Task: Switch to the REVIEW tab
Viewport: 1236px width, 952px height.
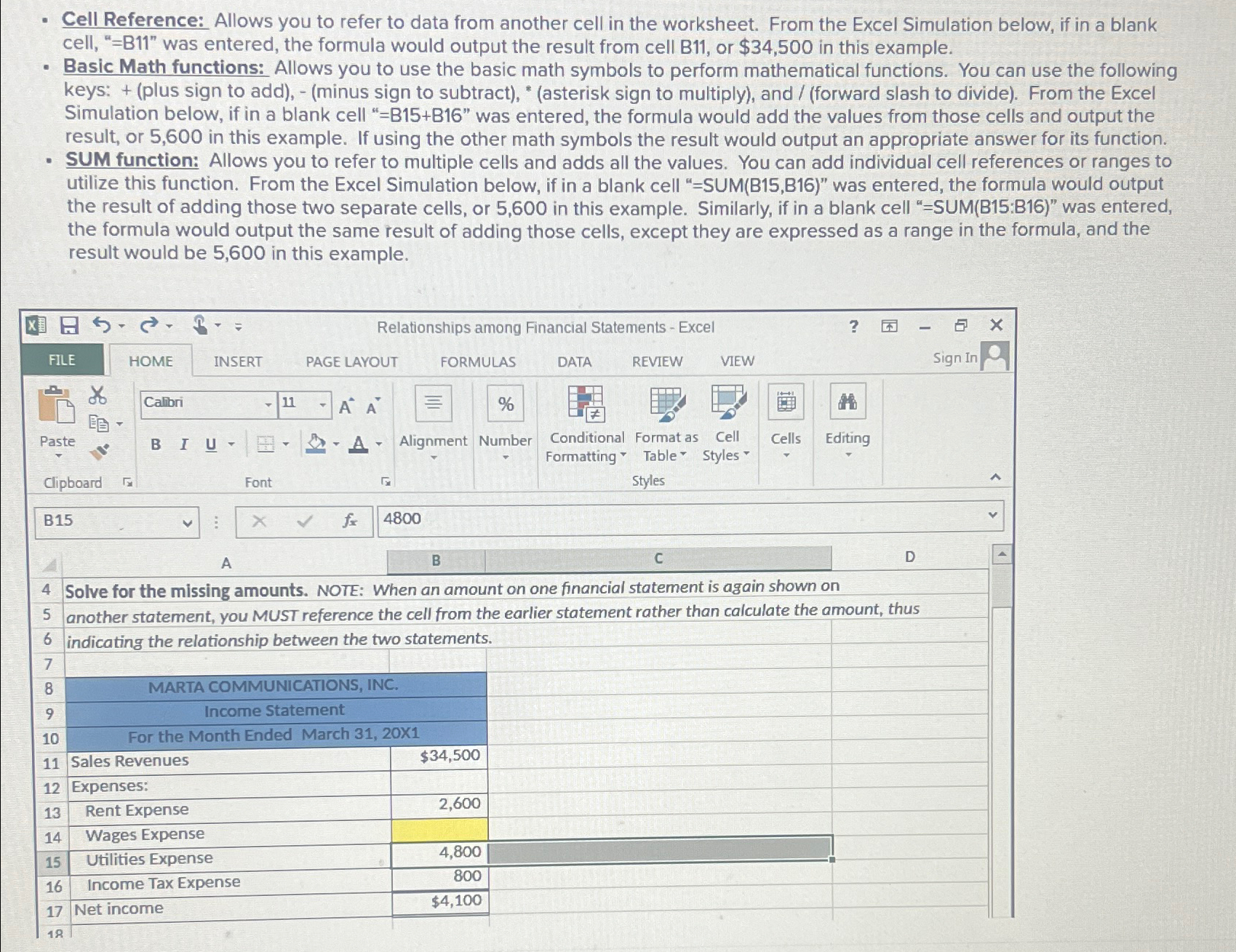Action: pos(658,361)
